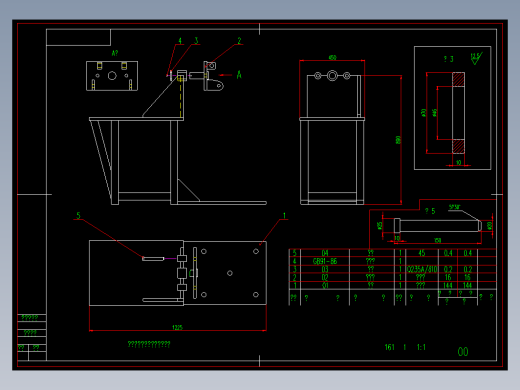The height and width of the screenshot is (390, 520).
Task: Click the large center circle in side view
Action: 332,76
